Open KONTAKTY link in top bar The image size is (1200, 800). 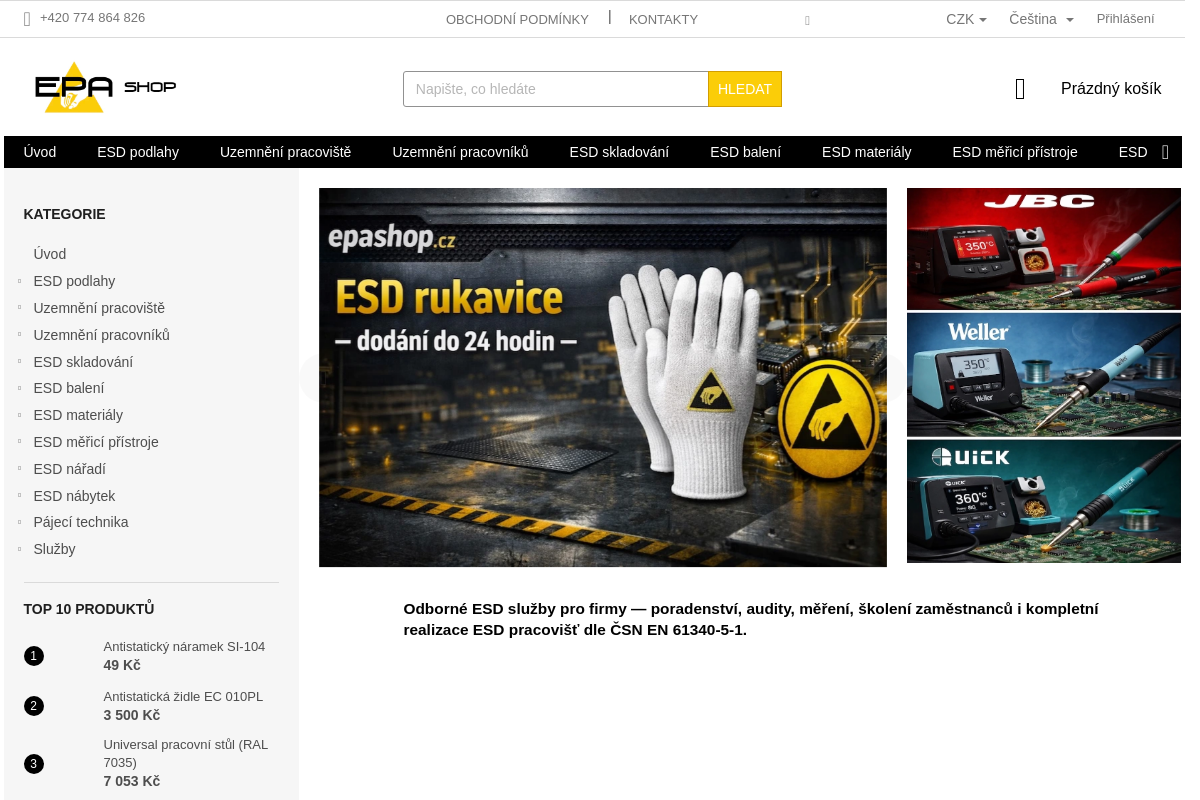pyautogui.click(x=663, y=19)
